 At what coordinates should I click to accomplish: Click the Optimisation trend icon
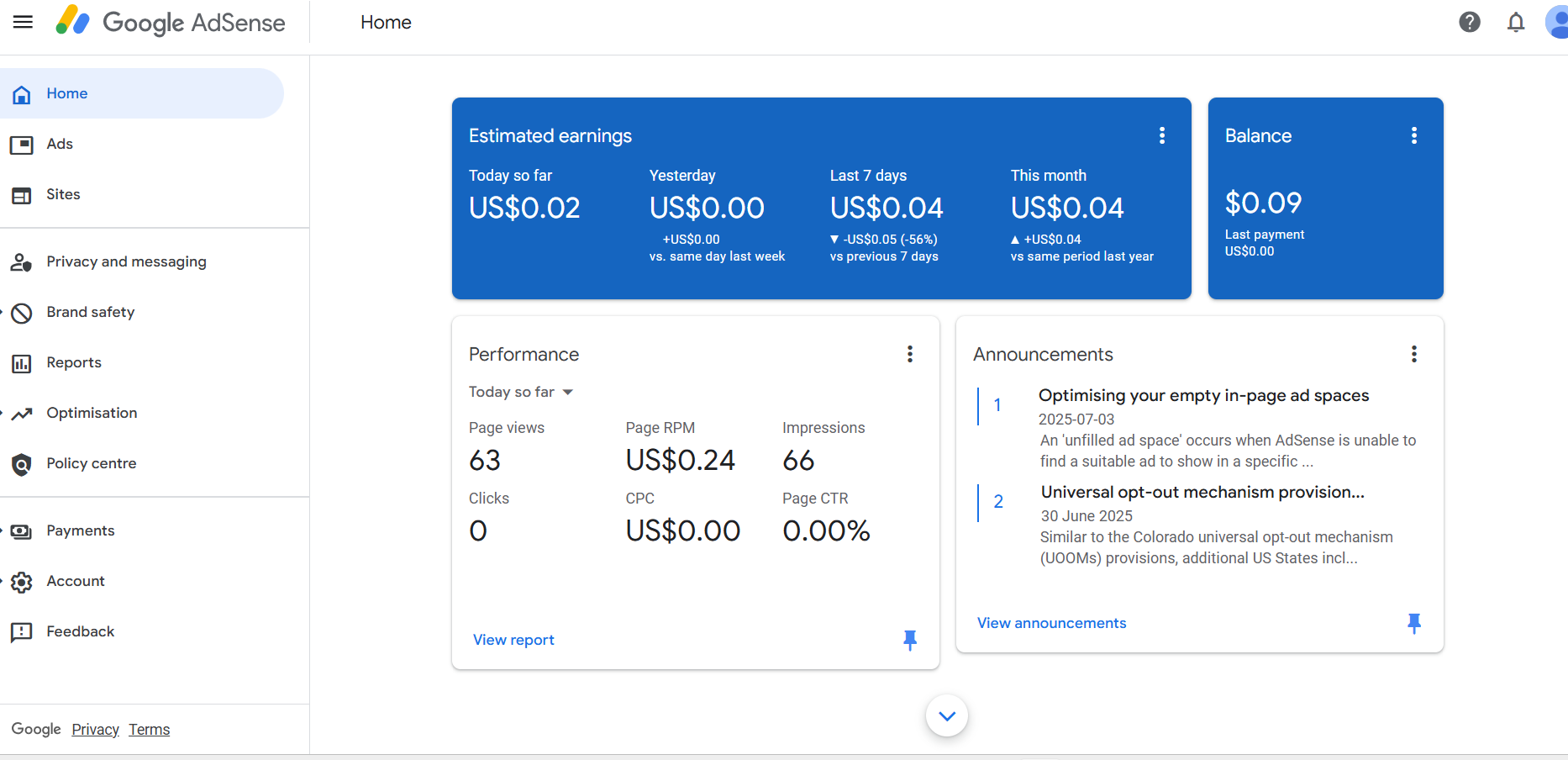tap(22, 414)
